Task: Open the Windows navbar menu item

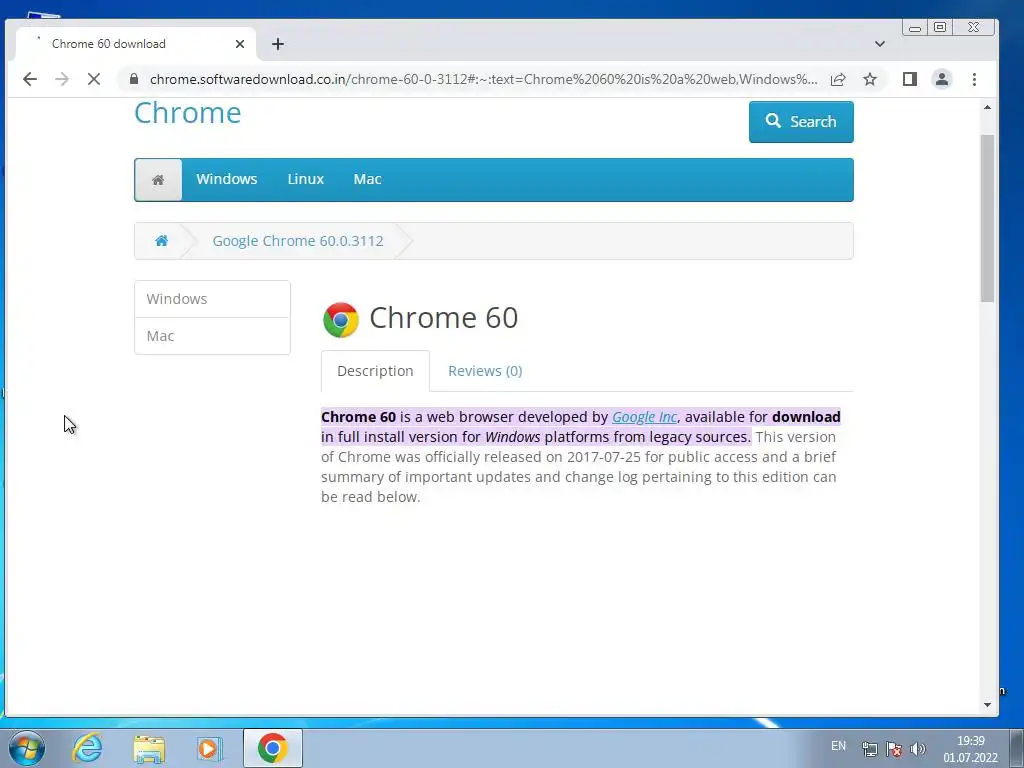Action: (227, 179)
